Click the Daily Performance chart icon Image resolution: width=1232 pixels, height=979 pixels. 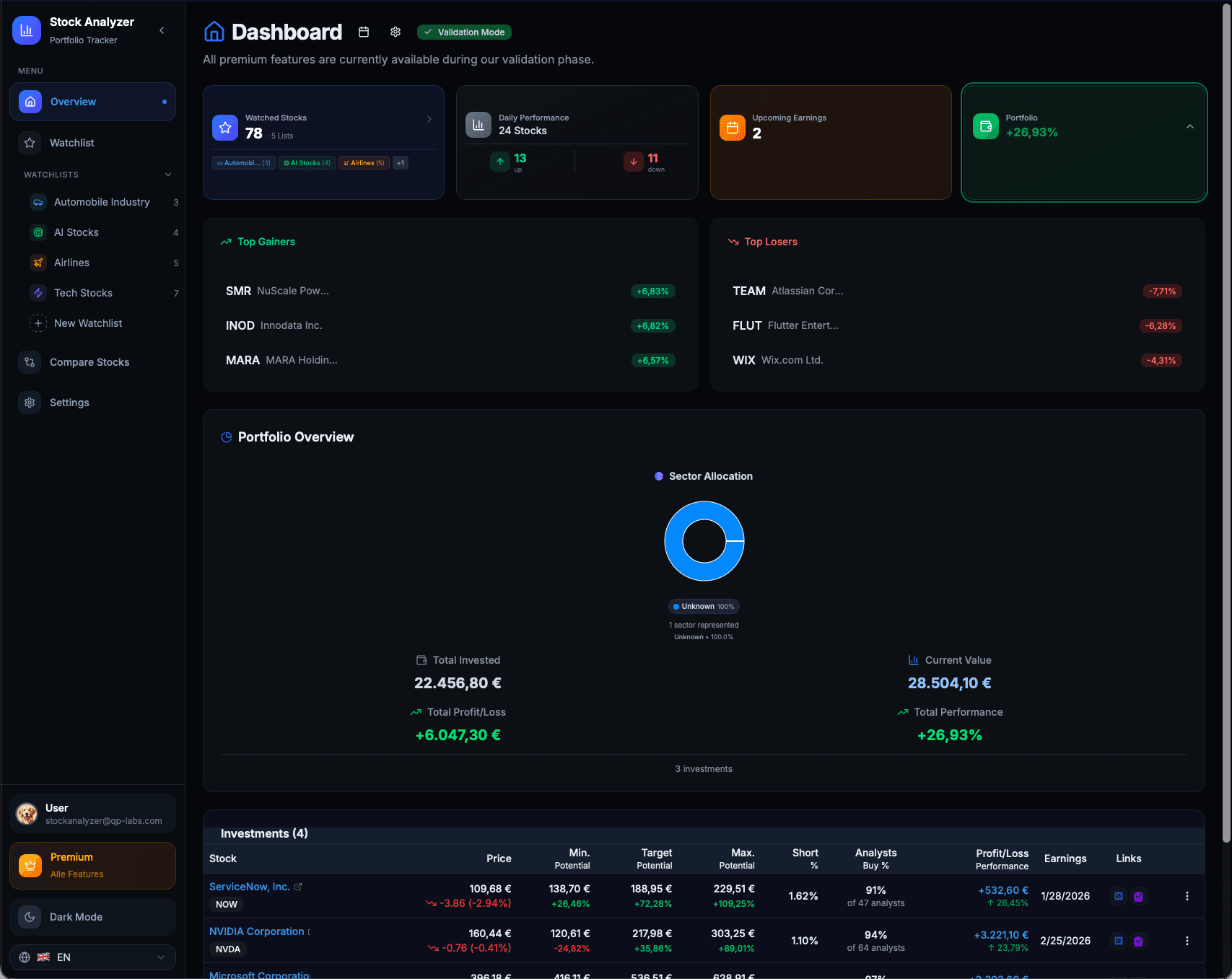[x=478, y=124]
